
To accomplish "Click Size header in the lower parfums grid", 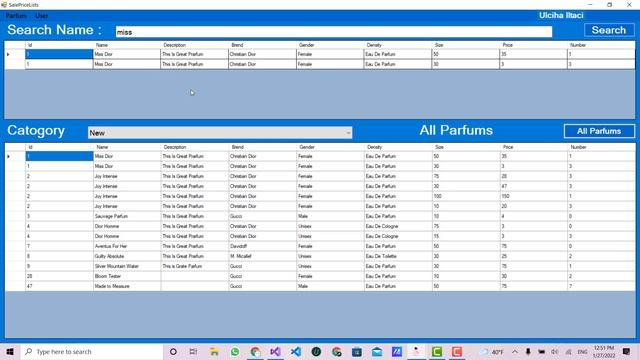I will [439, 147].
